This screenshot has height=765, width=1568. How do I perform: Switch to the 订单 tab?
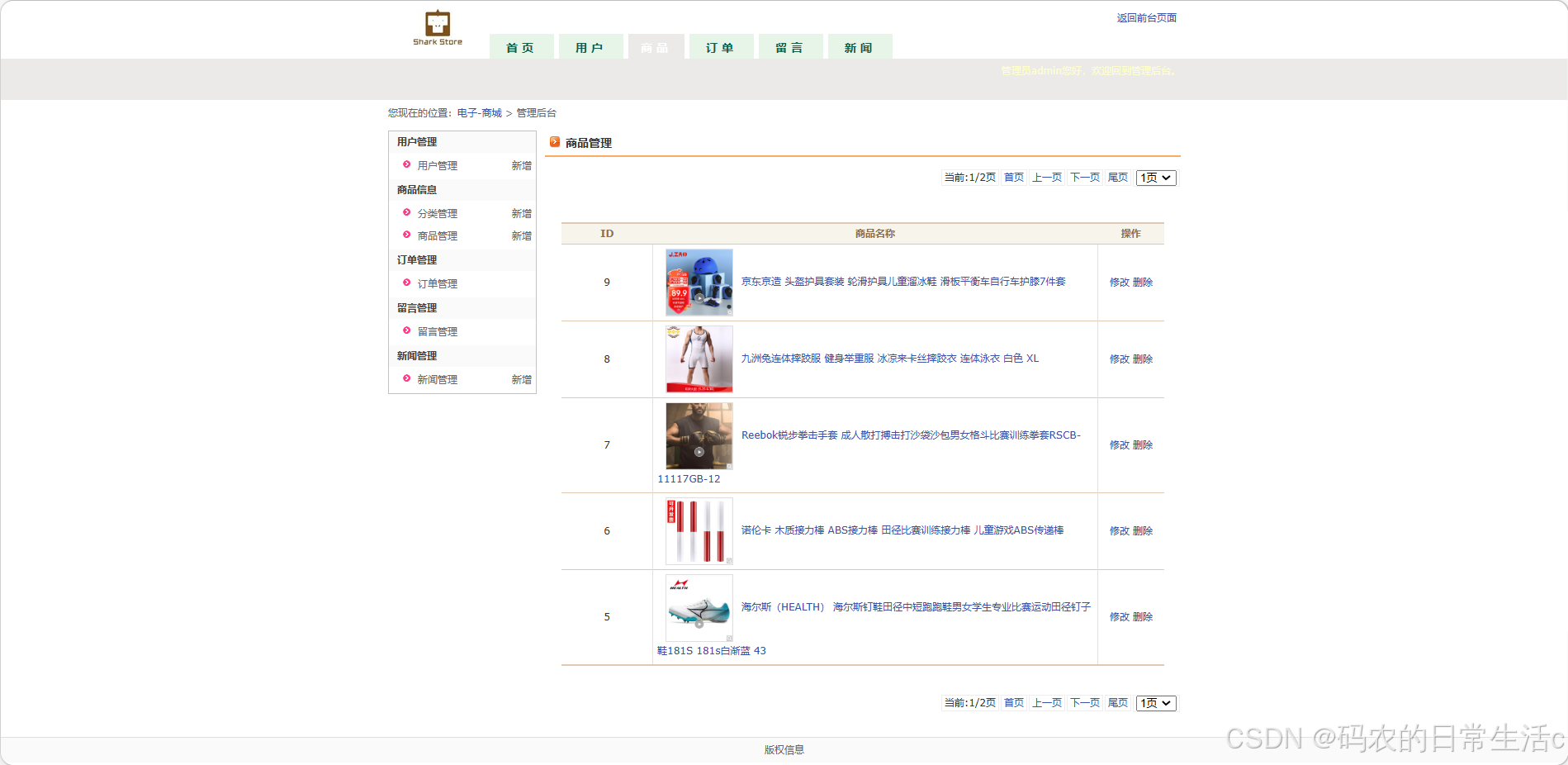point(720,46)
